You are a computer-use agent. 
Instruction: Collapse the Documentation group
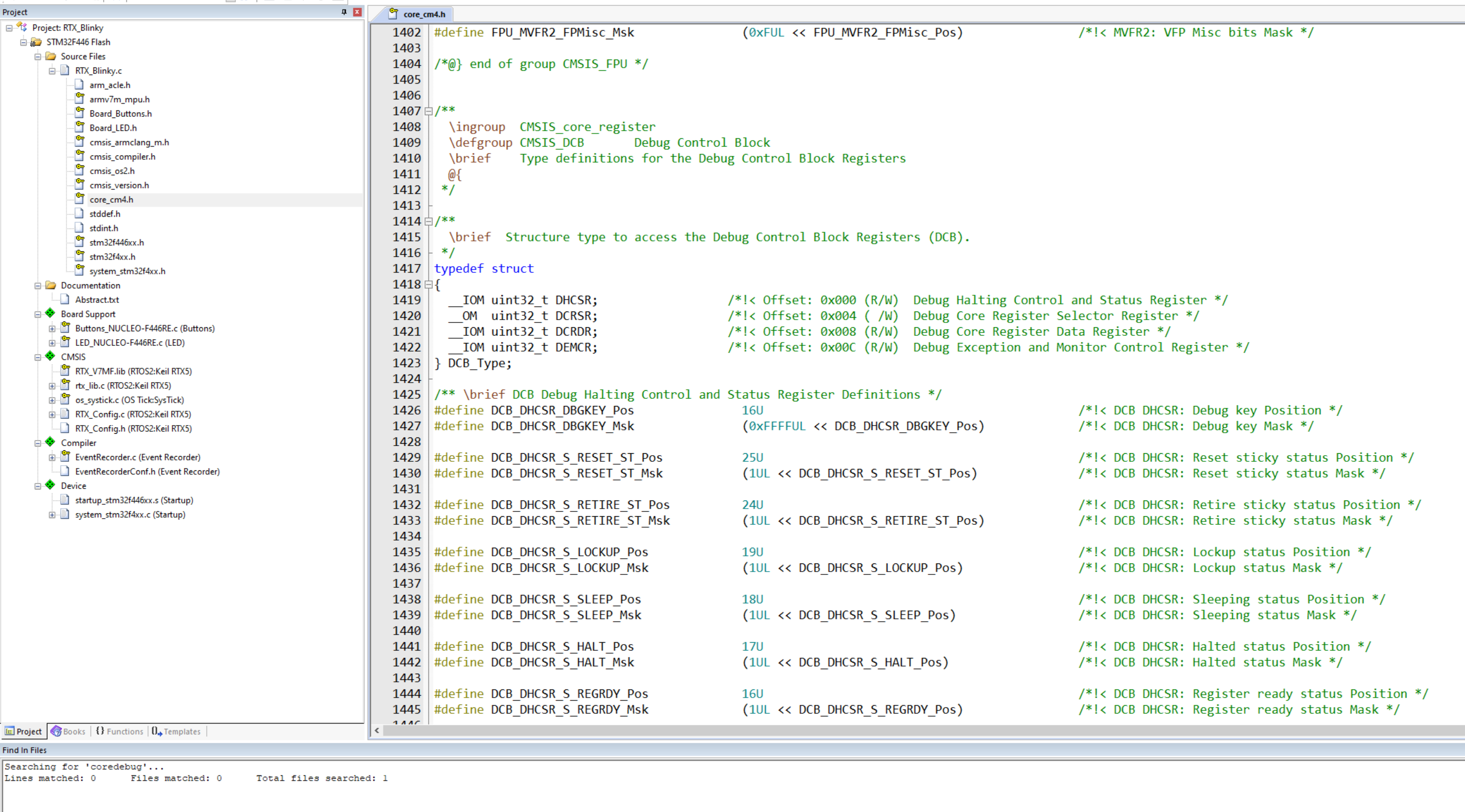38,285
